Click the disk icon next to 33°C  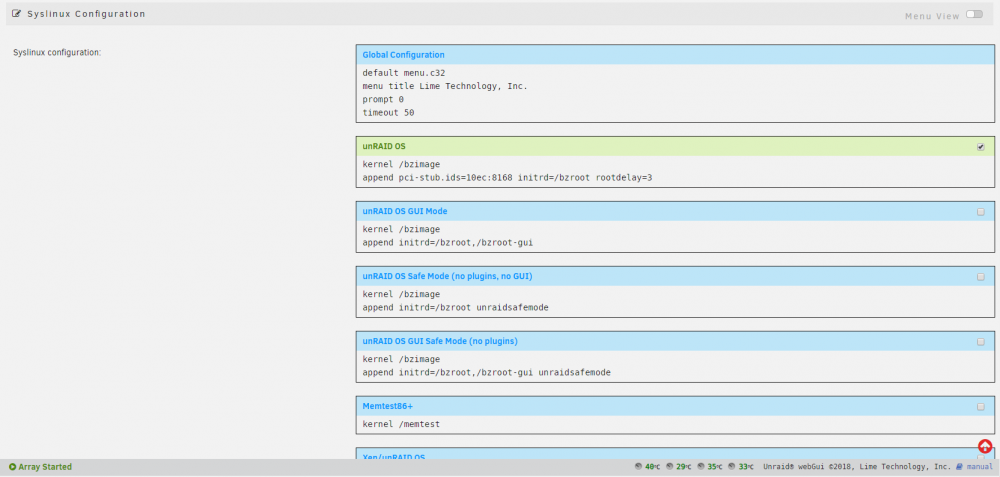(732, 467)
